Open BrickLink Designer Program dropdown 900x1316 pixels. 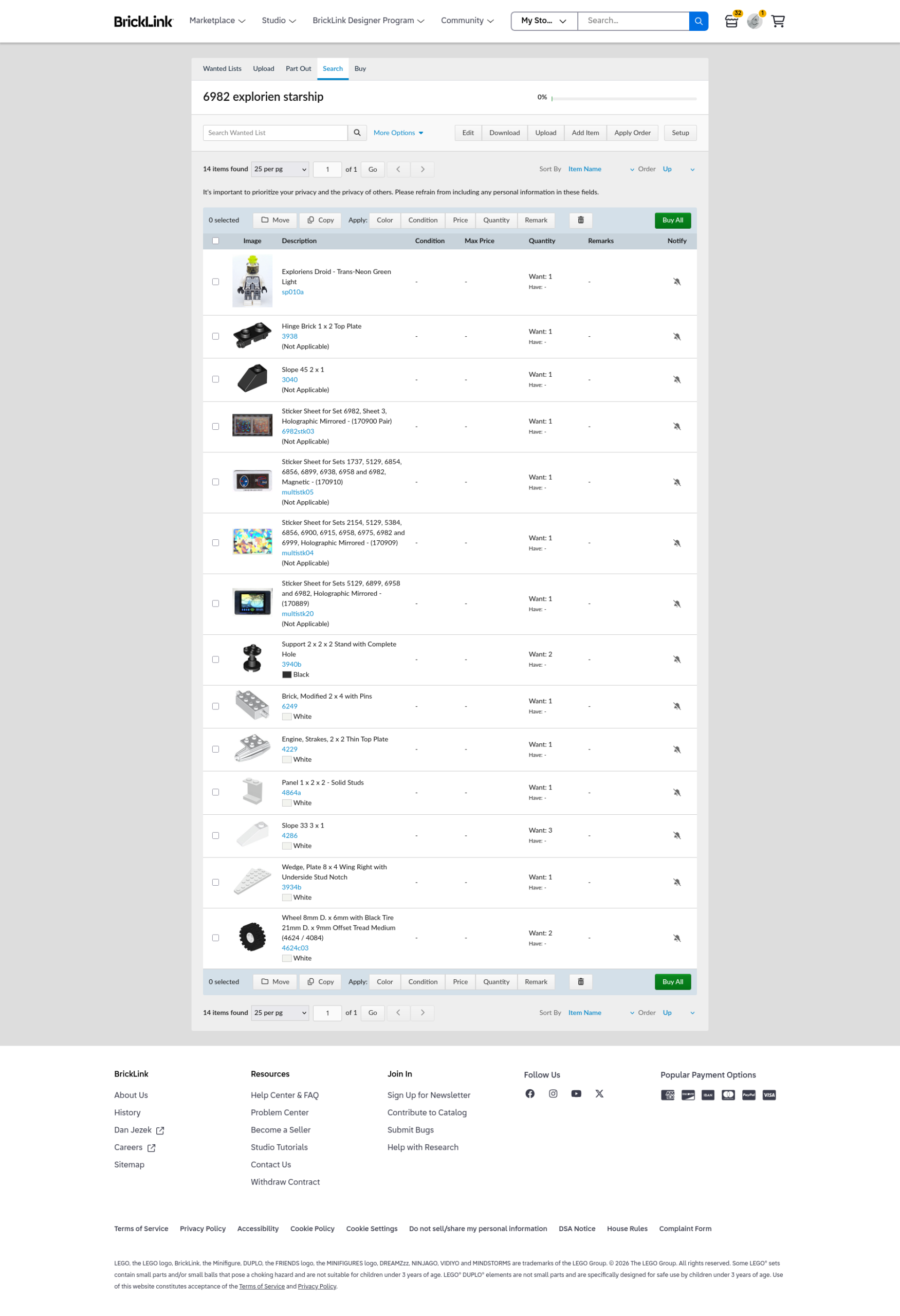(369, 21)
